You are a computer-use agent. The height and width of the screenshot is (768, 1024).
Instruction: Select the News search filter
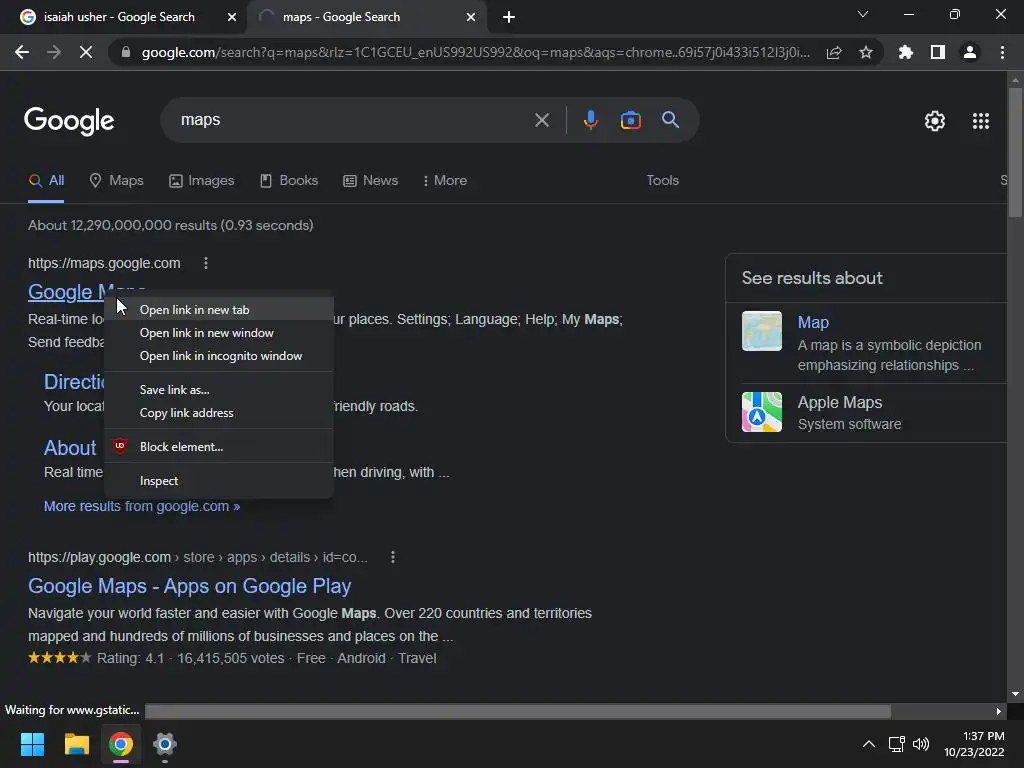[370, 180]
